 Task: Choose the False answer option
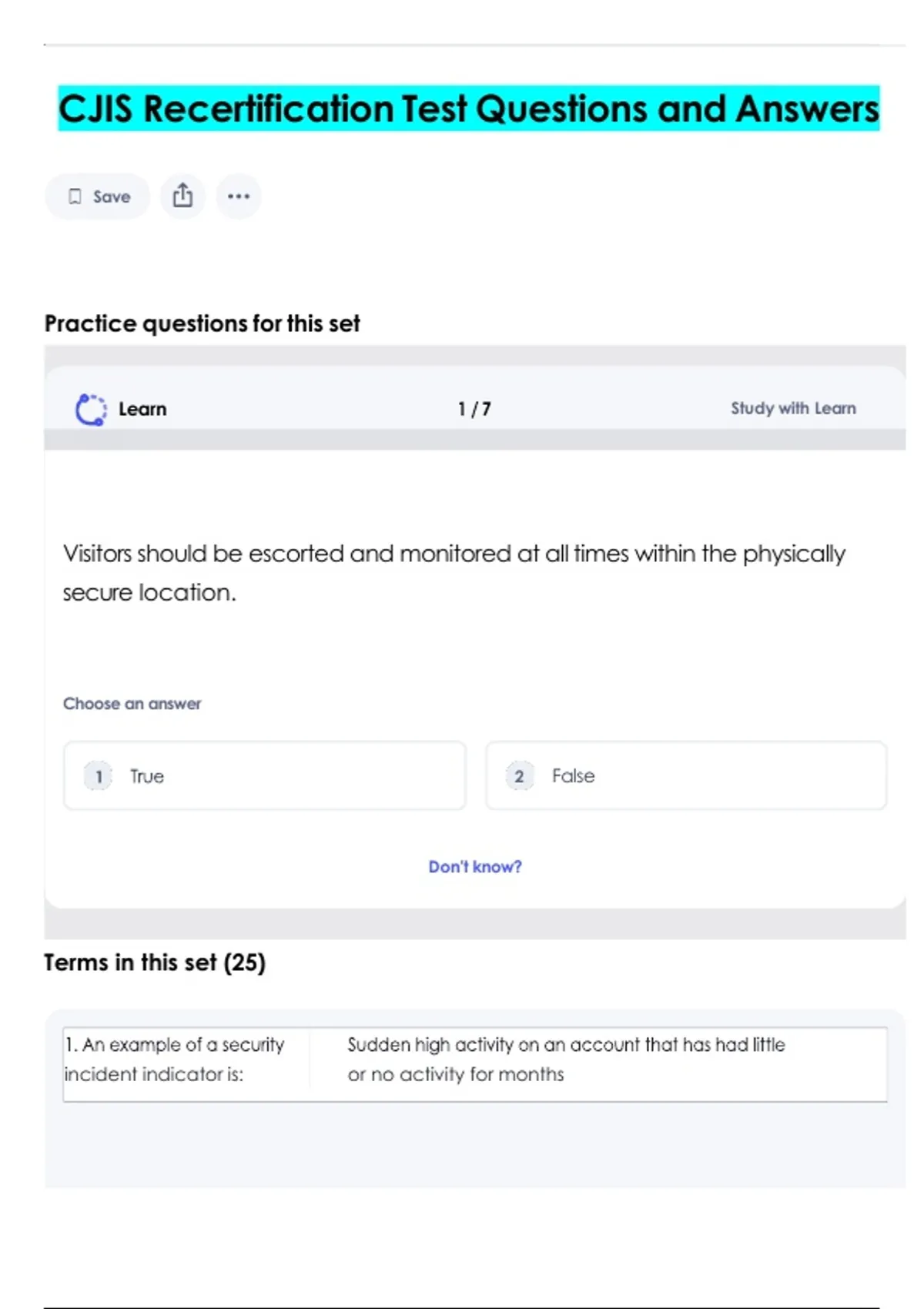point(685,775)
